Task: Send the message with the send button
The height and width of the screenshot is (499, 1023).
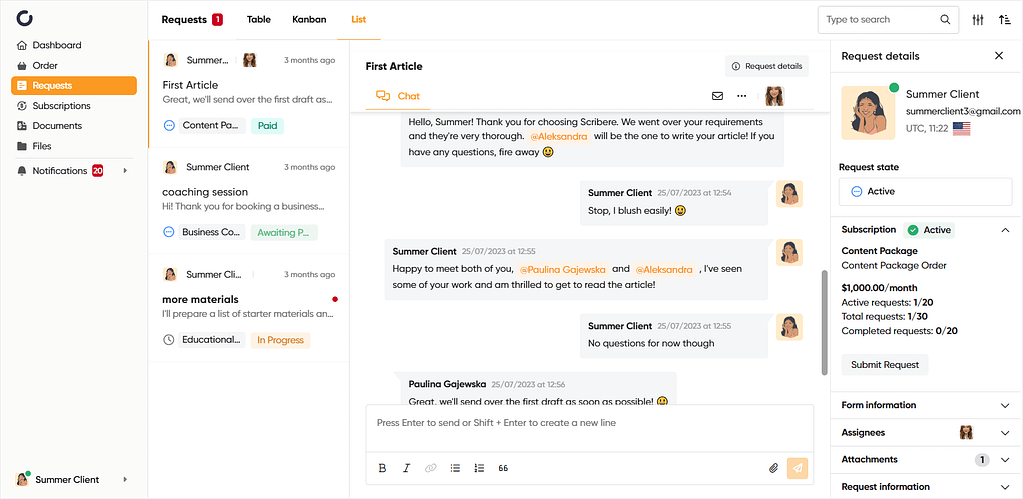Action: (797, 468)
